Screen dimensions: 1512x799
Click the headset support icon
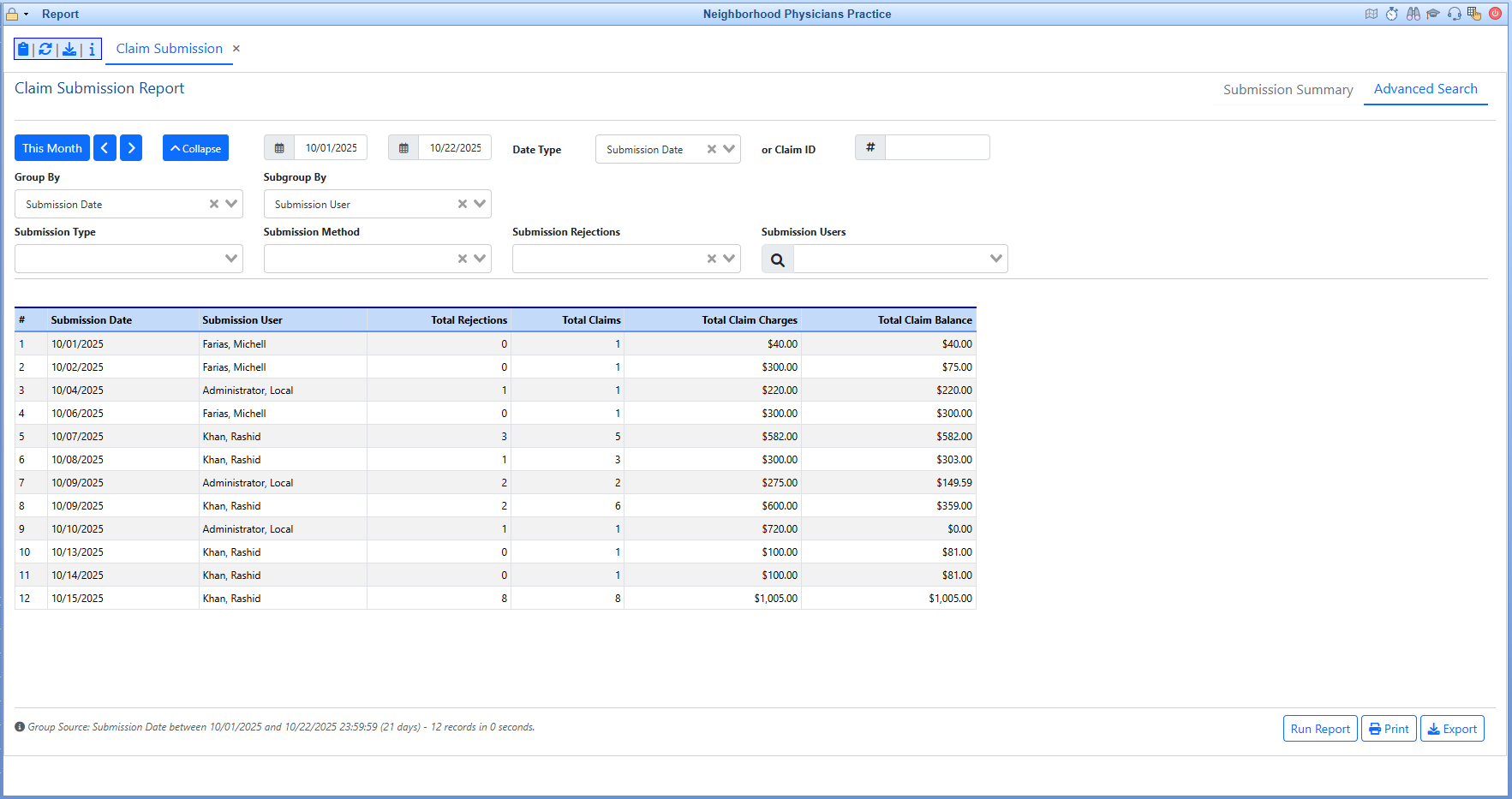tap(1454, 14)
